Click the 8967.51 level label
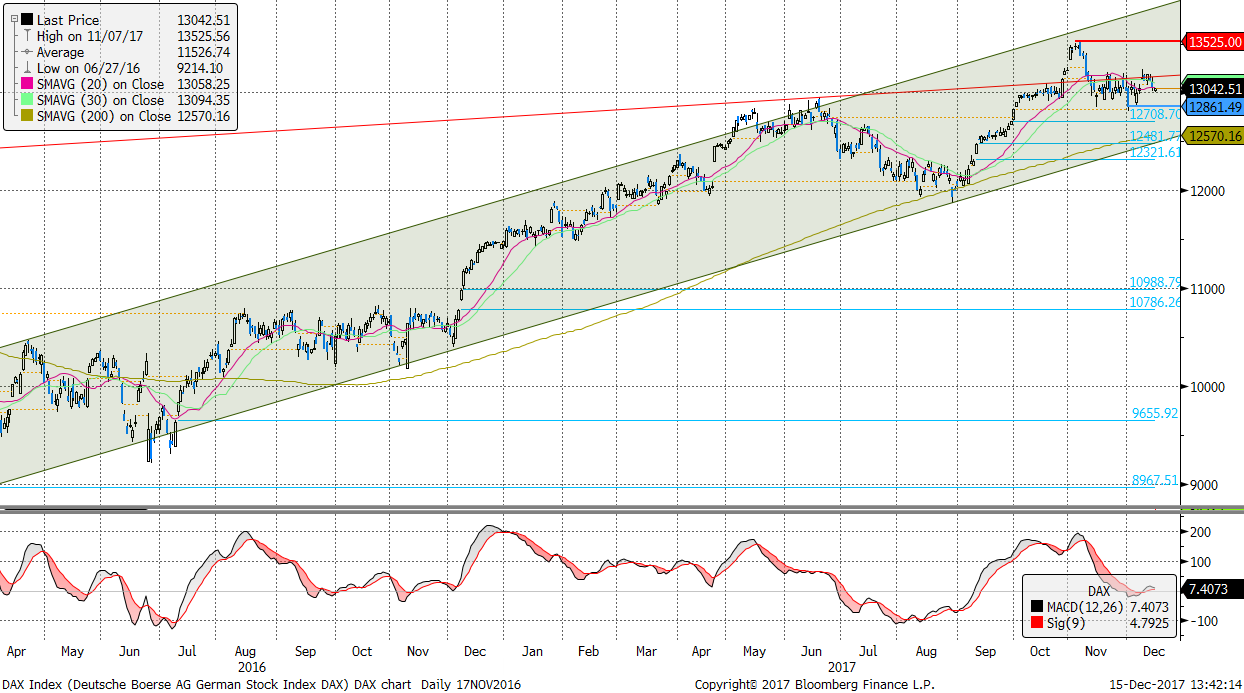The image size is (1244, 693). (1157, 481)
